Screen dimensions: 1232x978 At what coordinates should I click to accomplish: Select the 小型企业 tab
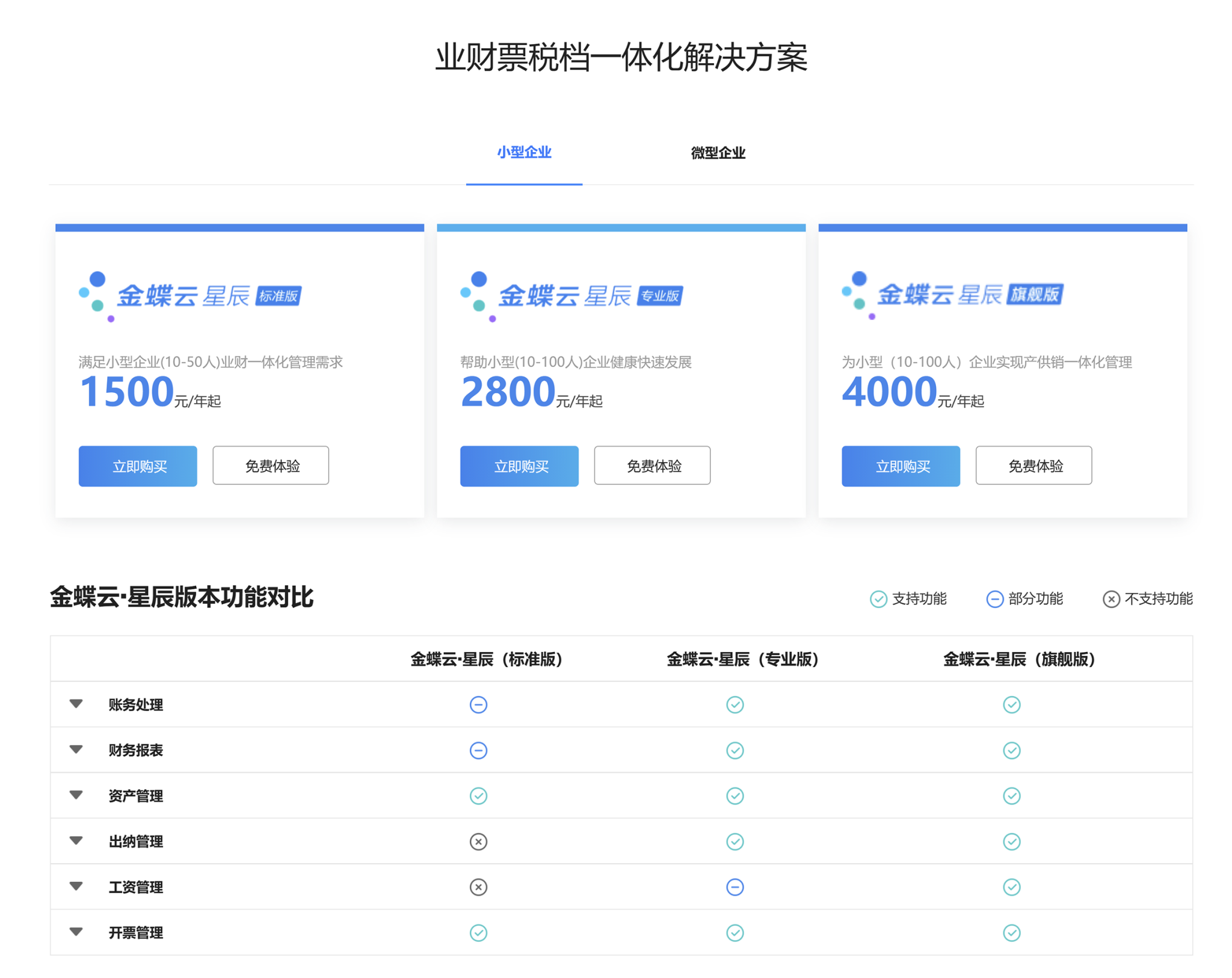[x=524, y=153]
